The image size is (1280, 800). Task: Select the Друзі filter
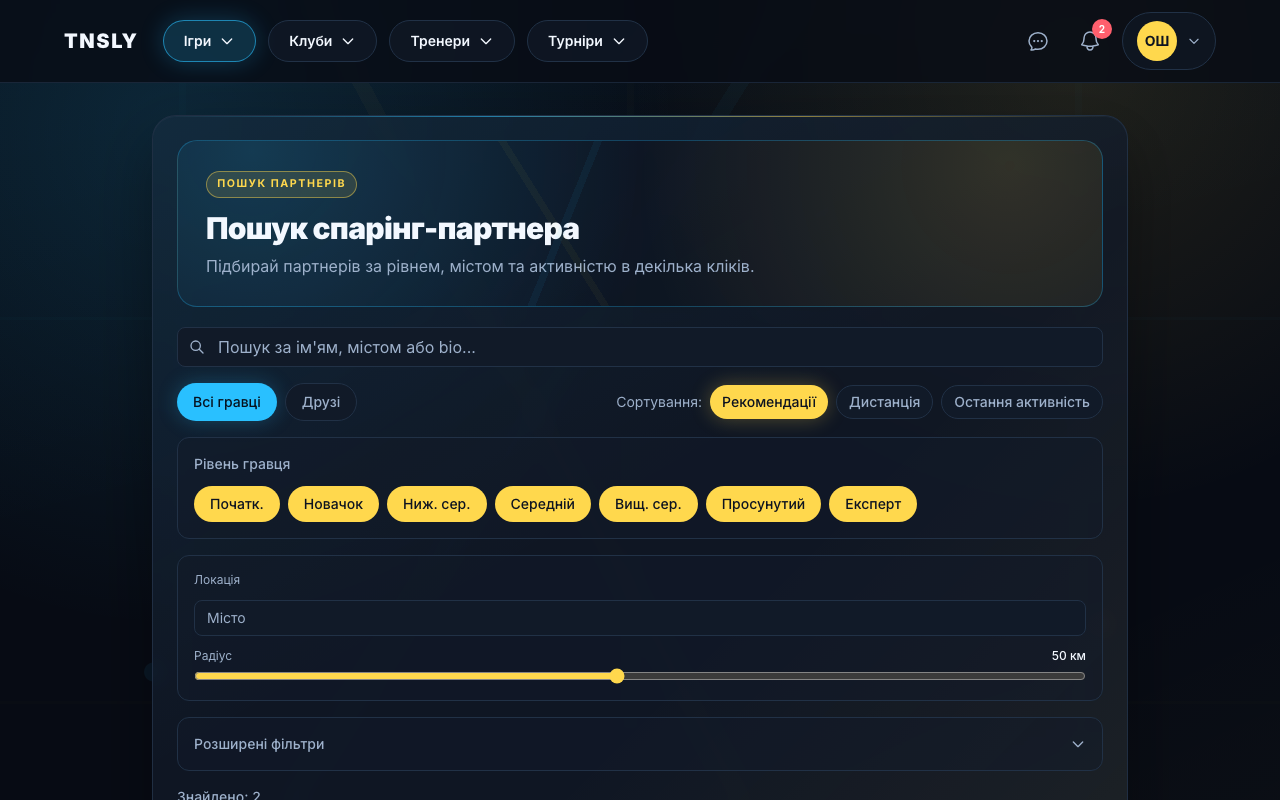(320, 401)
